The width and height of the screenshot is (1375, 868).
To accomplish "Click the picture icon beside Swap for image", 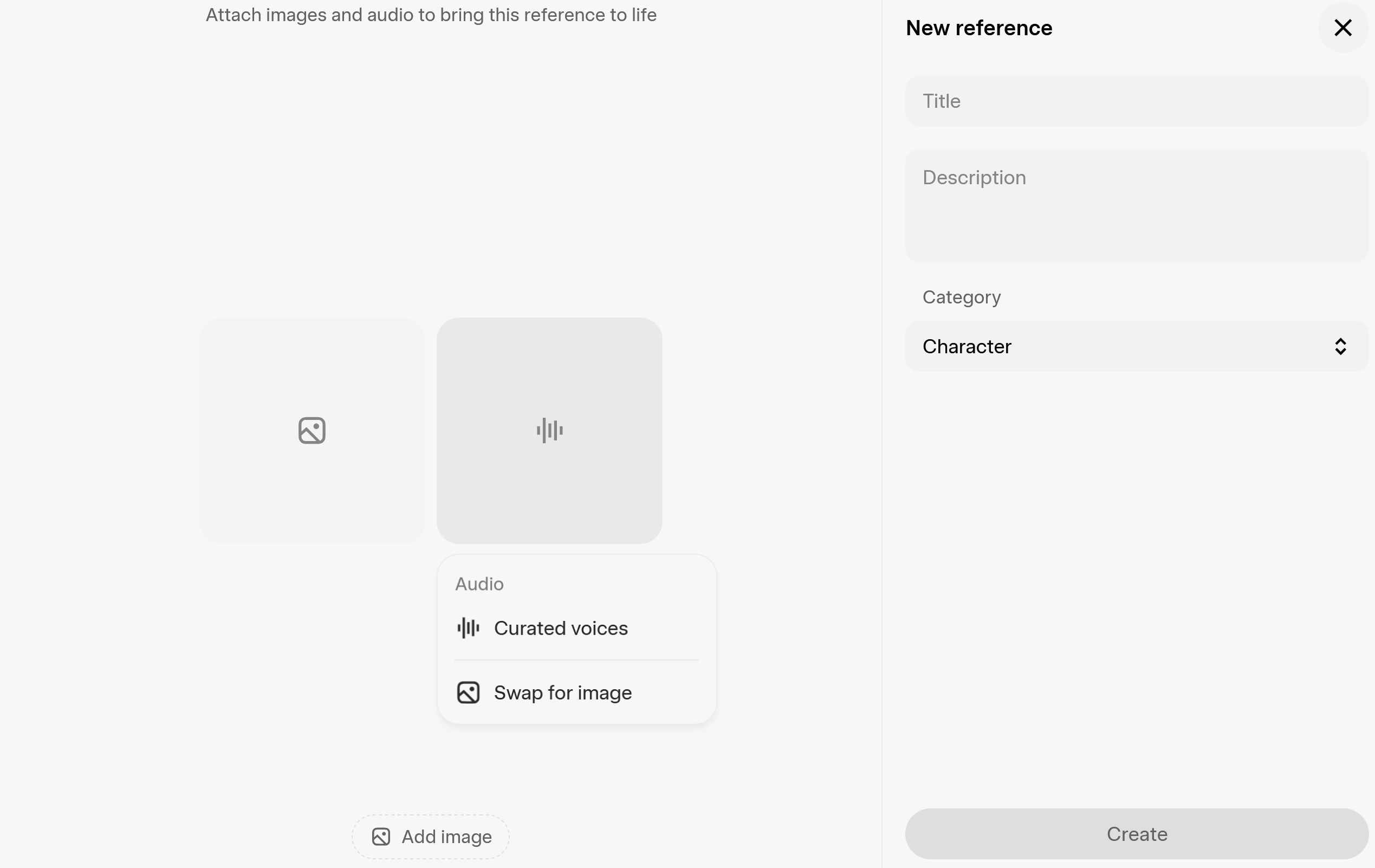I will pyautogui.click(x=468, y=692).
